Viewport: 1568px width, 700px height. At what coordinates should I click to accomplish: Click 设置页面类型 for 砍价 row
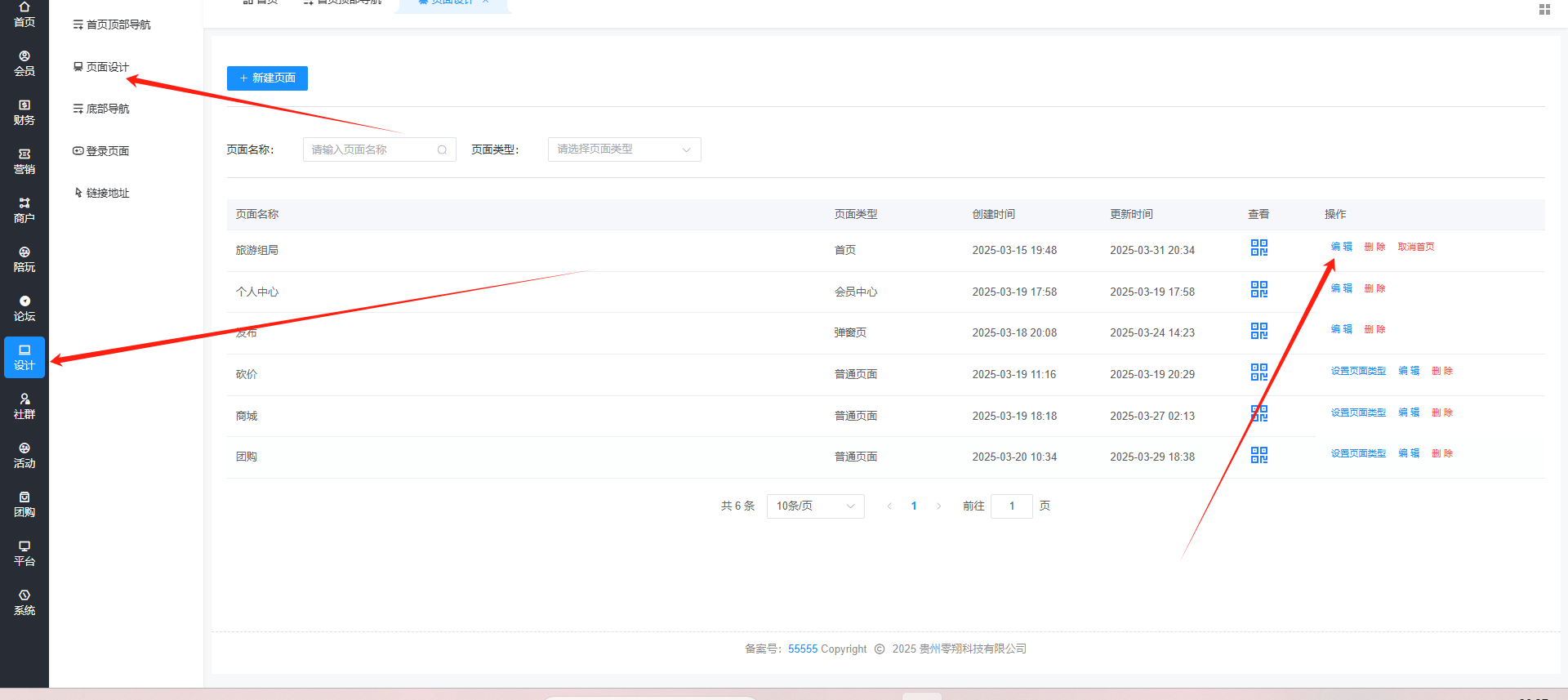pyautogui.click(x=1358, y=371)
